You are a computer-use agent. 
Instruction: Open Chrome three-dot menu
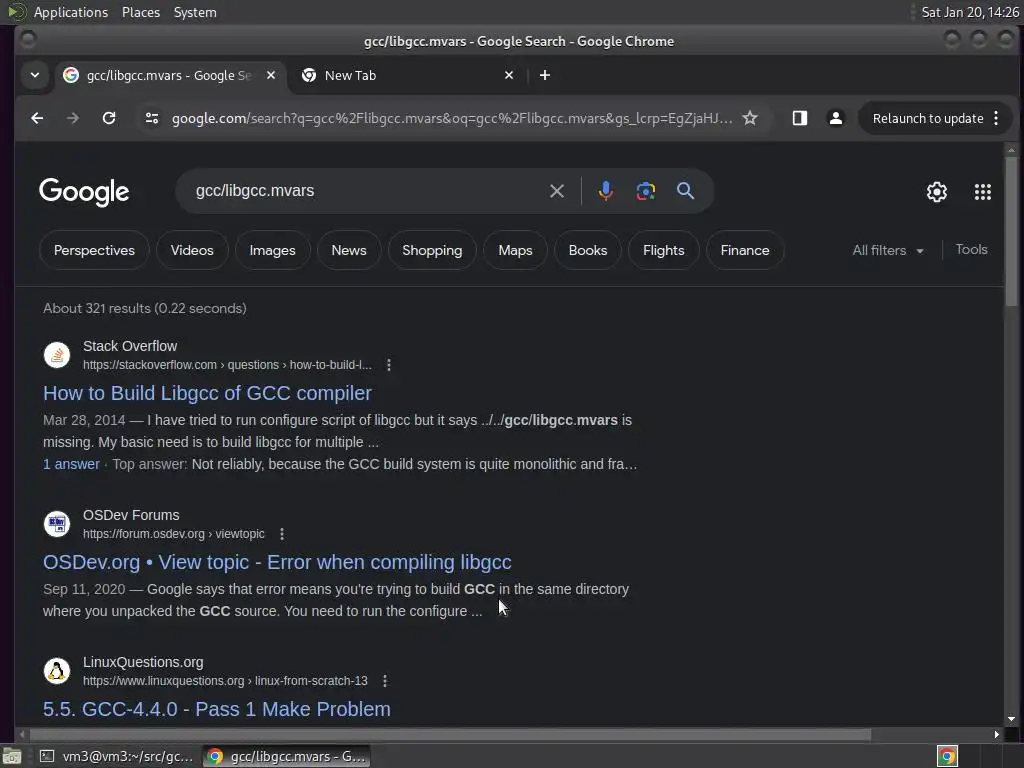click(996, 118)
